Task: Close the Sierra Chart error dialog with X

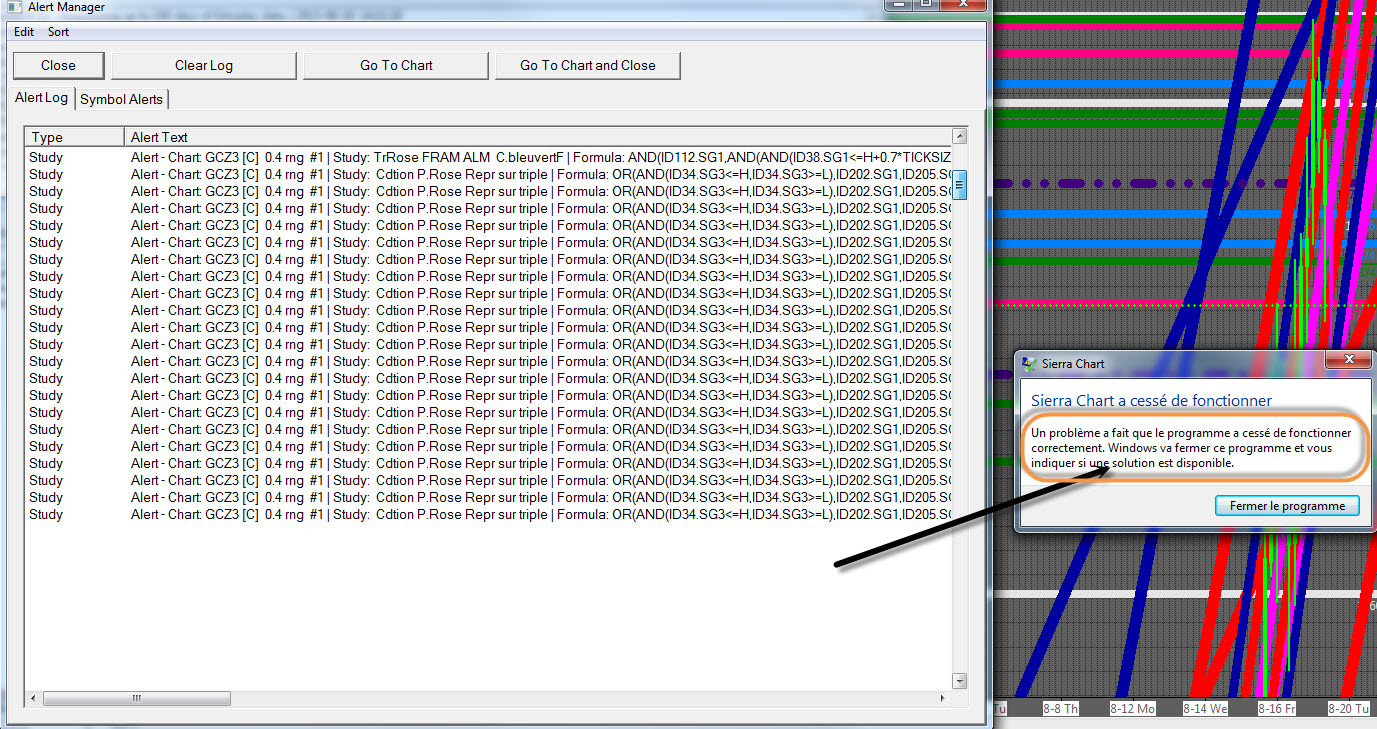Action: (x=1349, y=360)
